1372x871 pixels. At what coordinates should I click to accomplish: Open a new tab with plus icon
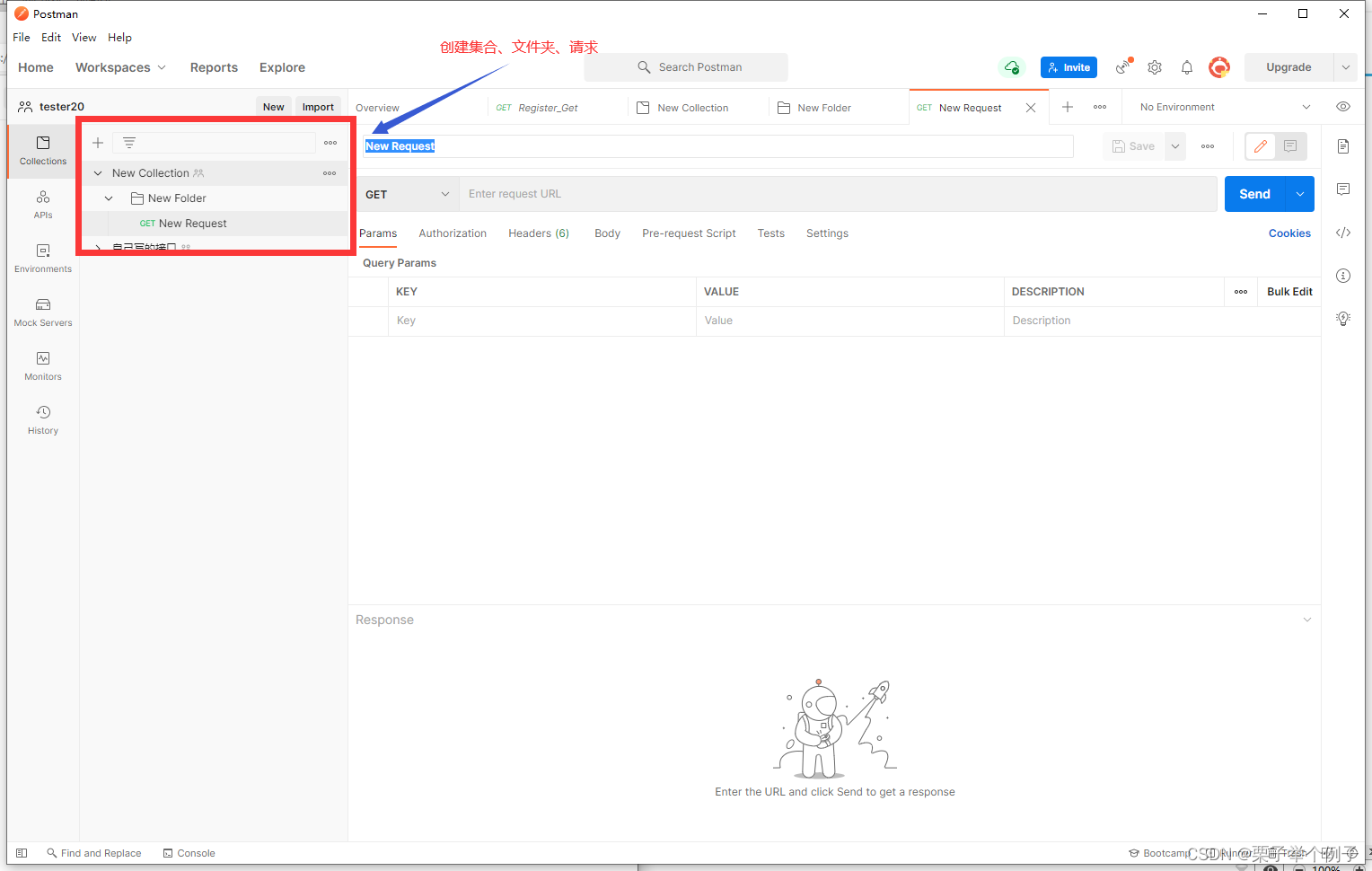tap(1068, 107)
